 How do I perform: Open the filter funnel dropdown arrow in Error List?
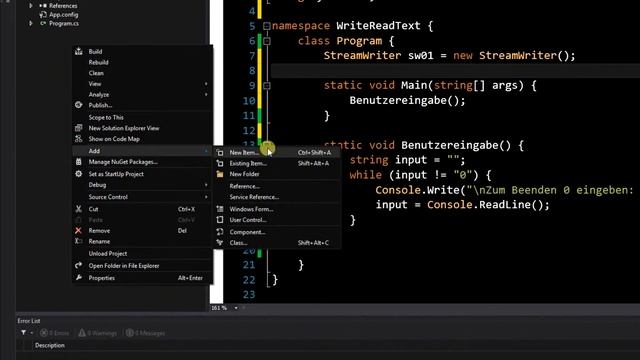32,333
